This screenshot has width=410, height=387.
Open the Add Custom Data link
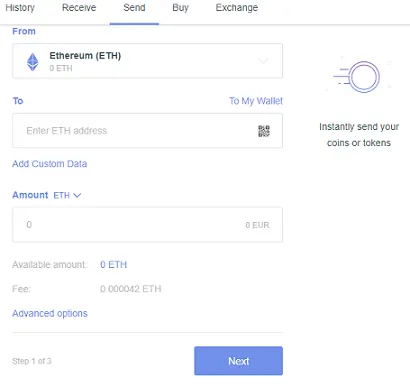point(50,164)
